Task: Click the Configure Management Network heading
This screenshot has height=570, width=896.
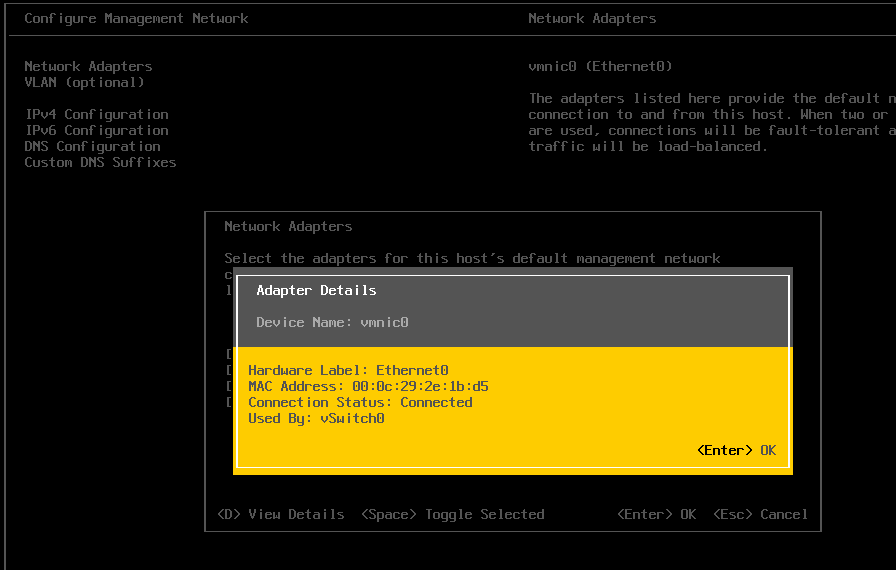Action: pyautogui.click(x=136, y=18)
